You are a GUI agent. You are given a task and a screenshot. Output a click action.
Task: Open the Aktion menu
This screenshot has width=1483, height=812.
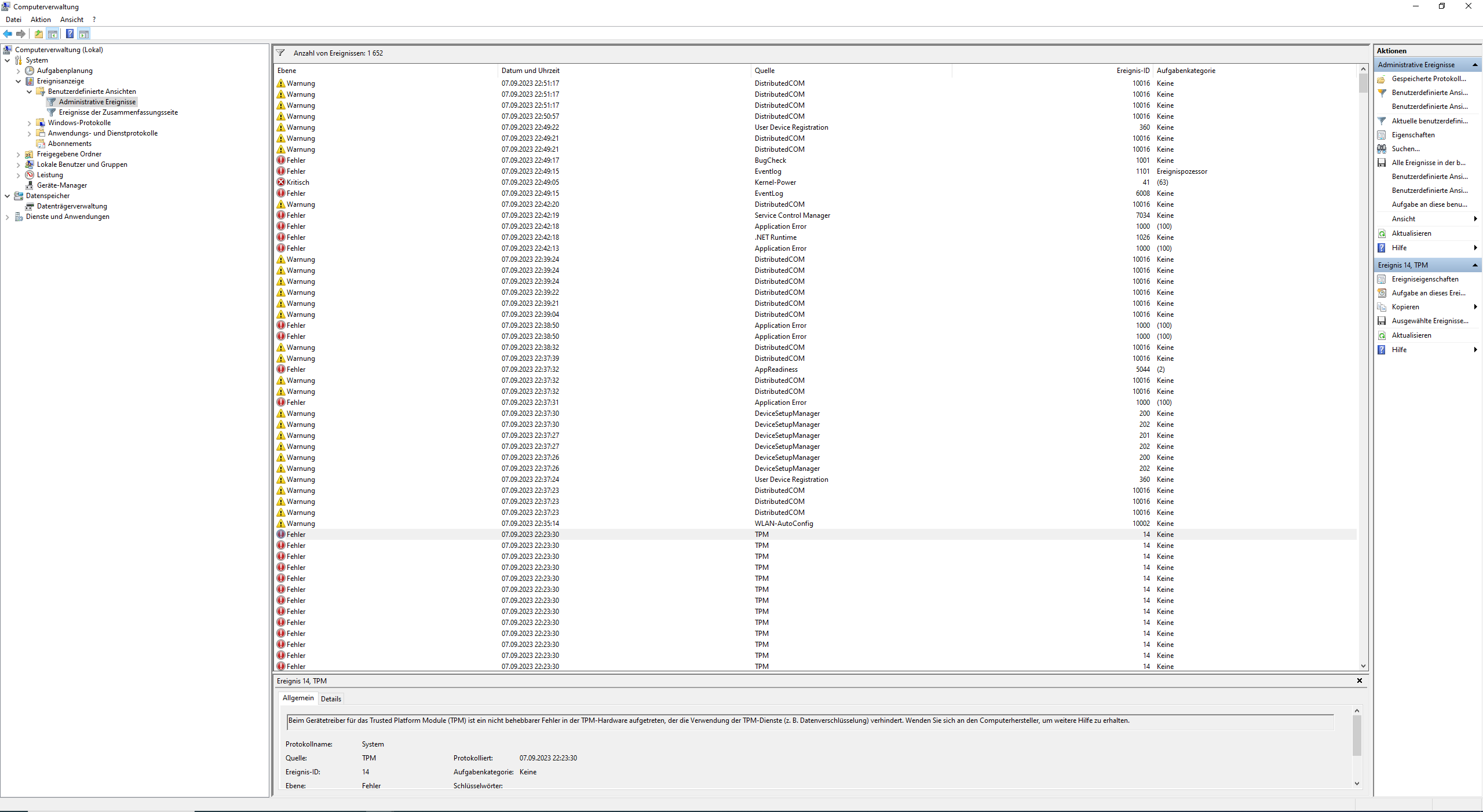41,20
